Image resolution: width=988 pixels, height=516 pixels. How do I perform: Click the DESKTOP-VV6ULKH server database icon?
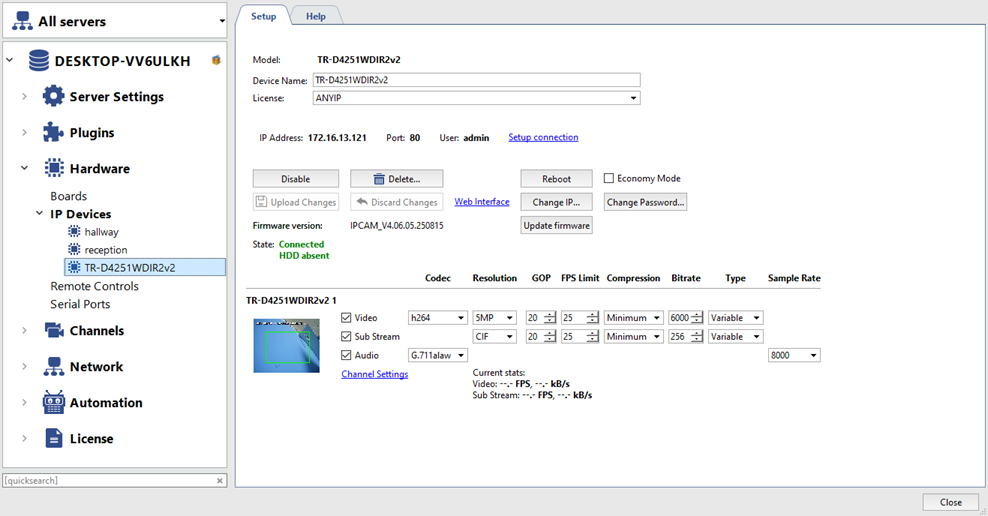39,61
